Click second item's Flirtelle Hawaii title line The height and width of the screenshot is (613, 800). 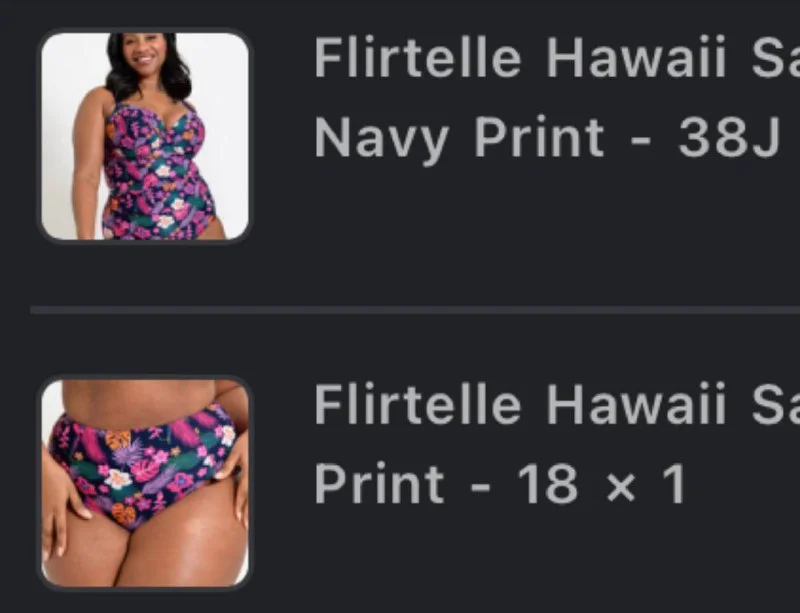[557, 404]
